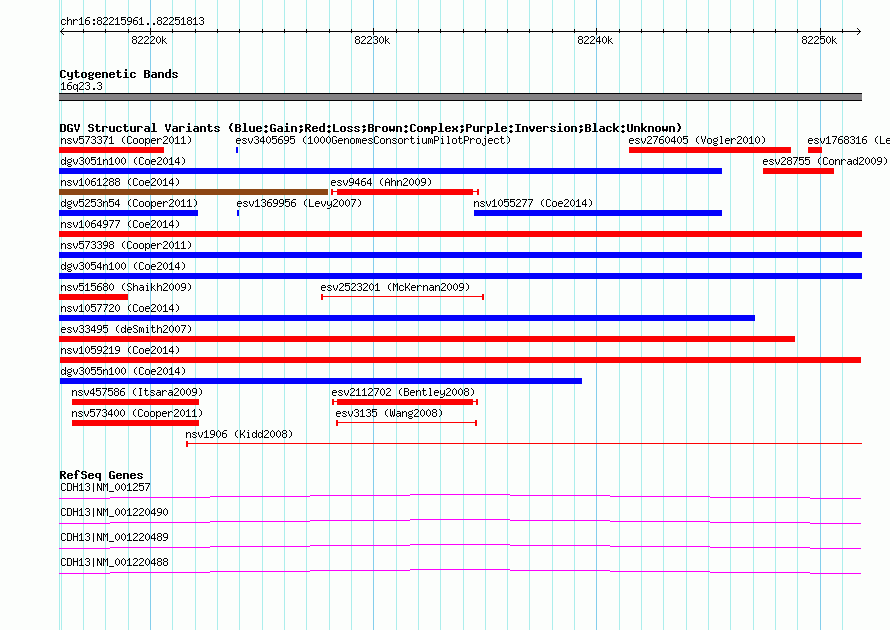Click the 82250k ruler position label

click(819, 40)
